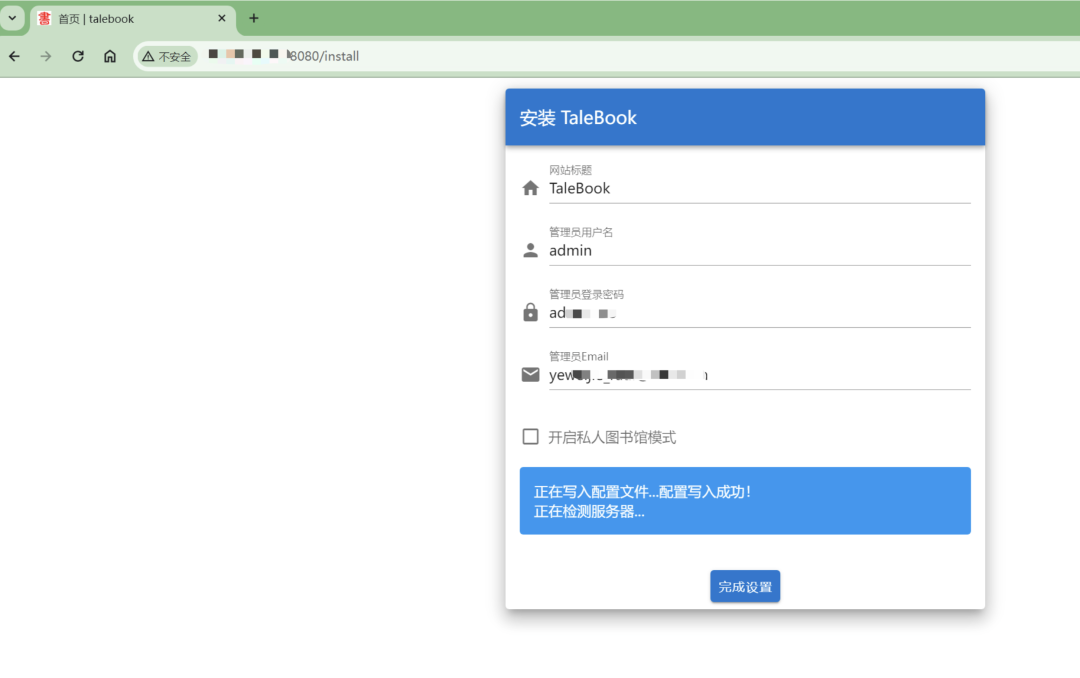Click the padlock icon beside the password field
This screenshot has height=678, width=1080.
530,312
